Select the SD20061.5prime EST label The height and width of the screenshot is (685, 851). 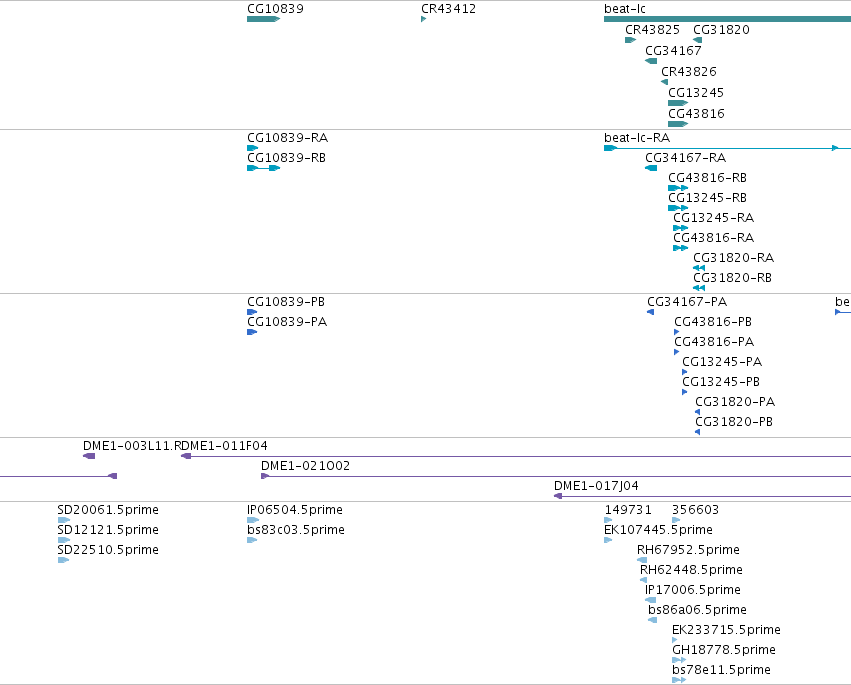108,510
